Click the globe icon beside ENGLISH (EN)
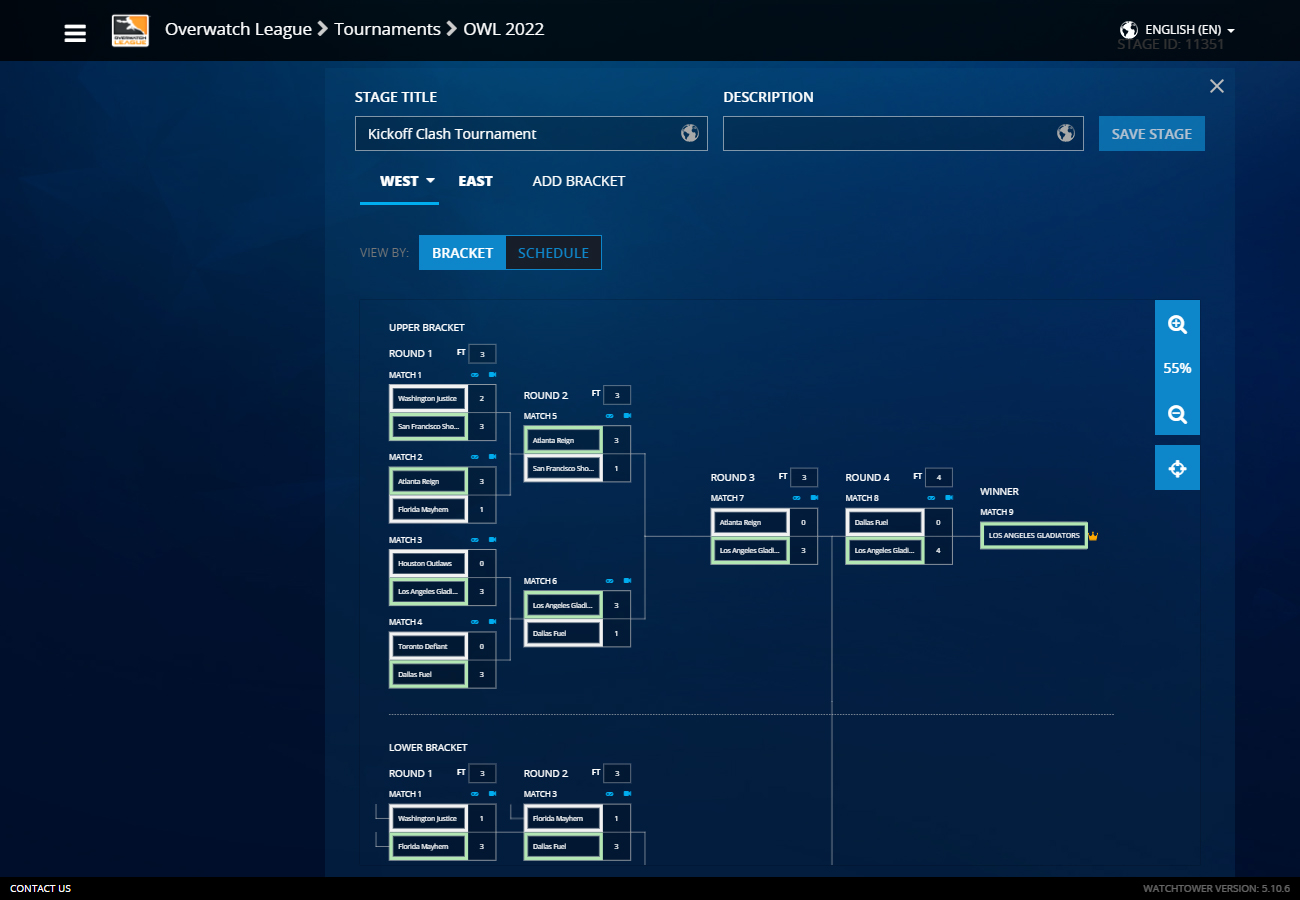Image resolution: width=1300 pixels, height=900 pixels. [1129, 30]
